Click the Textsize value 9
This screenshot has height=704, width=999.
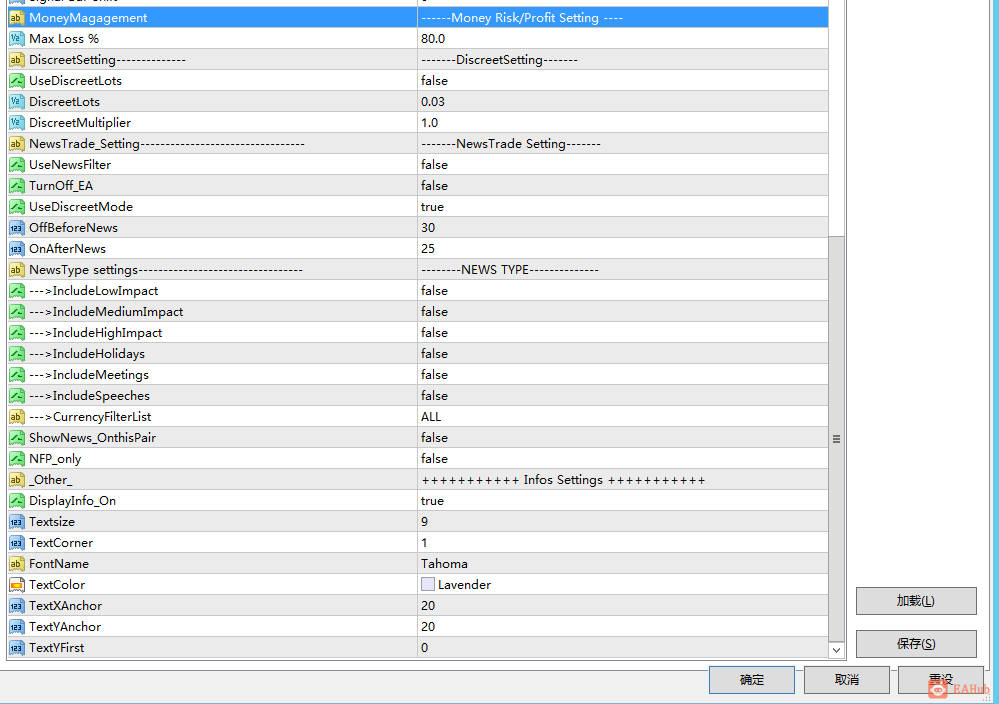pos(425,522)
